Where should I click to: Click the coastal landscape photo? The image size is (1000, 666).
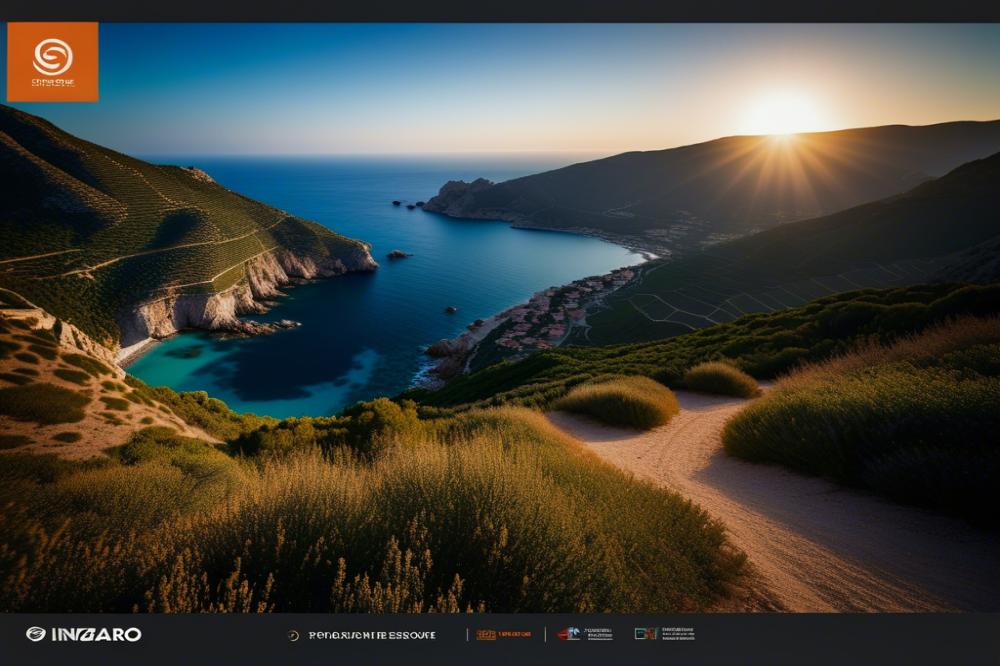click(500, 318)
